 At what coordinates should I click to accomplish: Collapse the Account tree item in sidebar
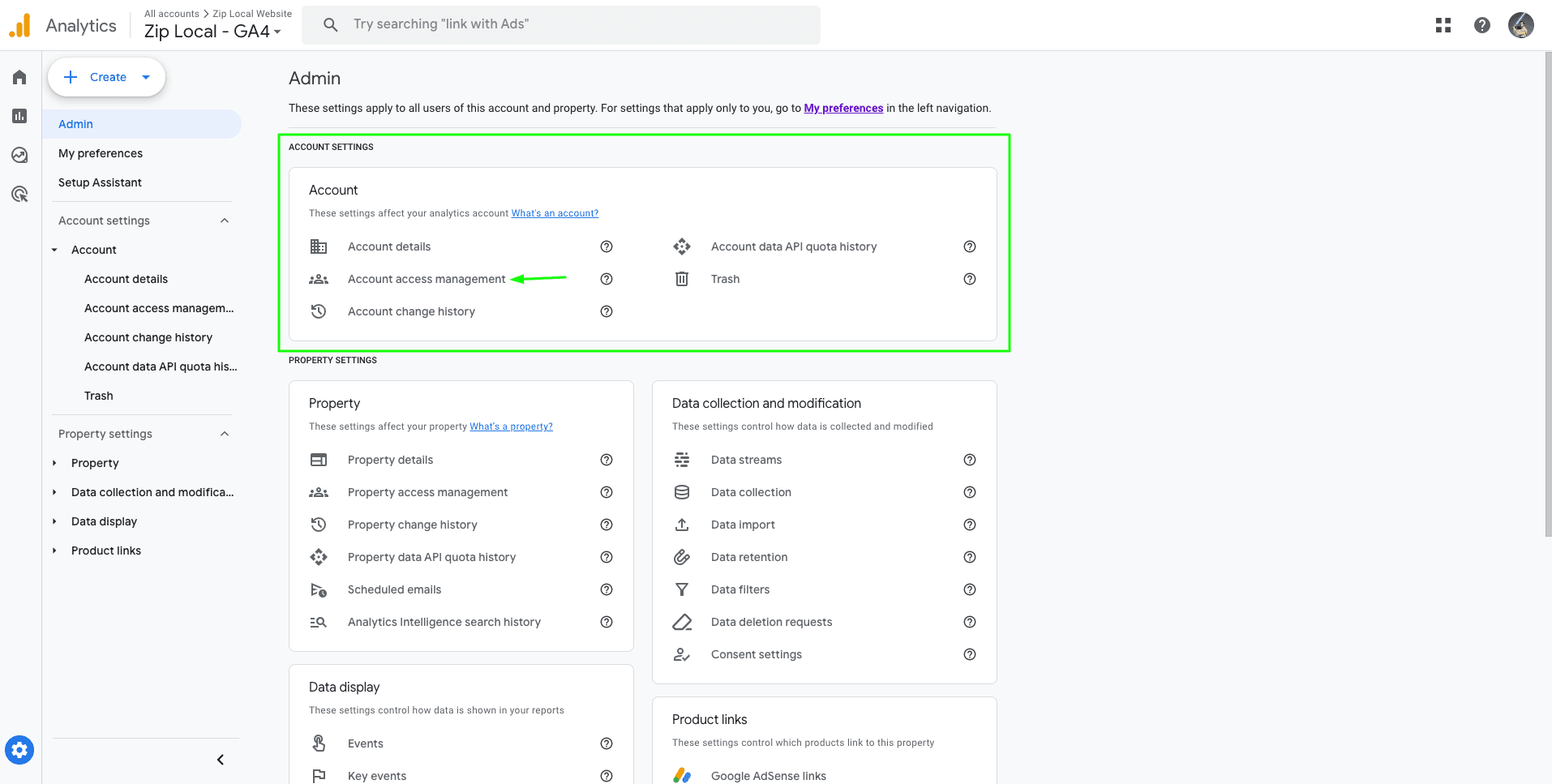pos(54,250)
